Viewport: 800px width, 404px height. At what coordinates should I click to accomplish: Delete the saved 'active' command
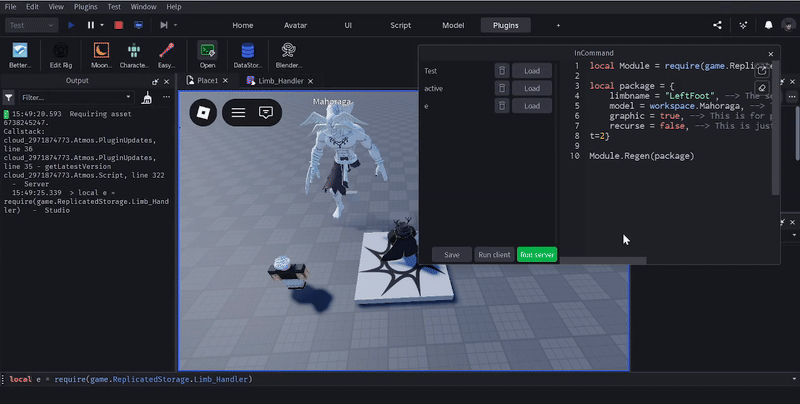click(x=502, y=88)
